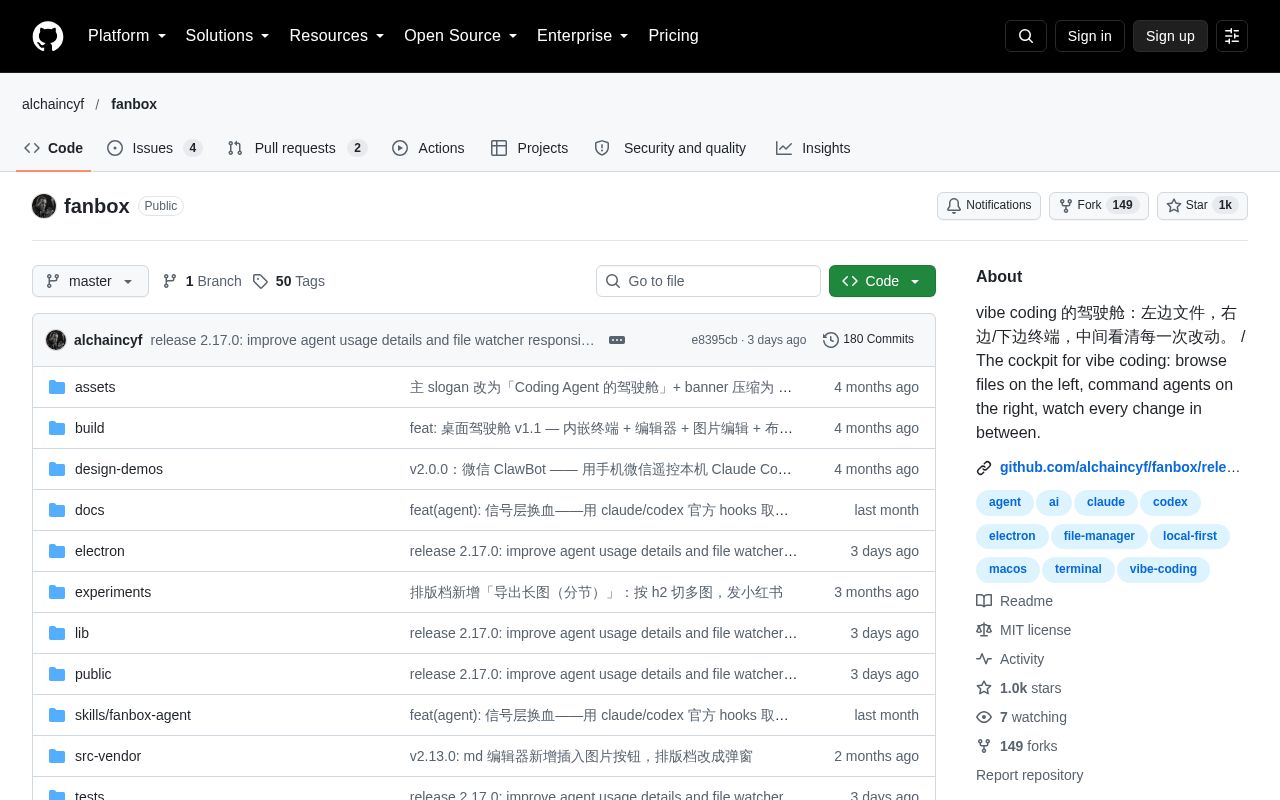This screenshot has height=800, width=1280.
Task: Open the search magnifier icon
Action: pyautogui.click(x=1026, y=36)
